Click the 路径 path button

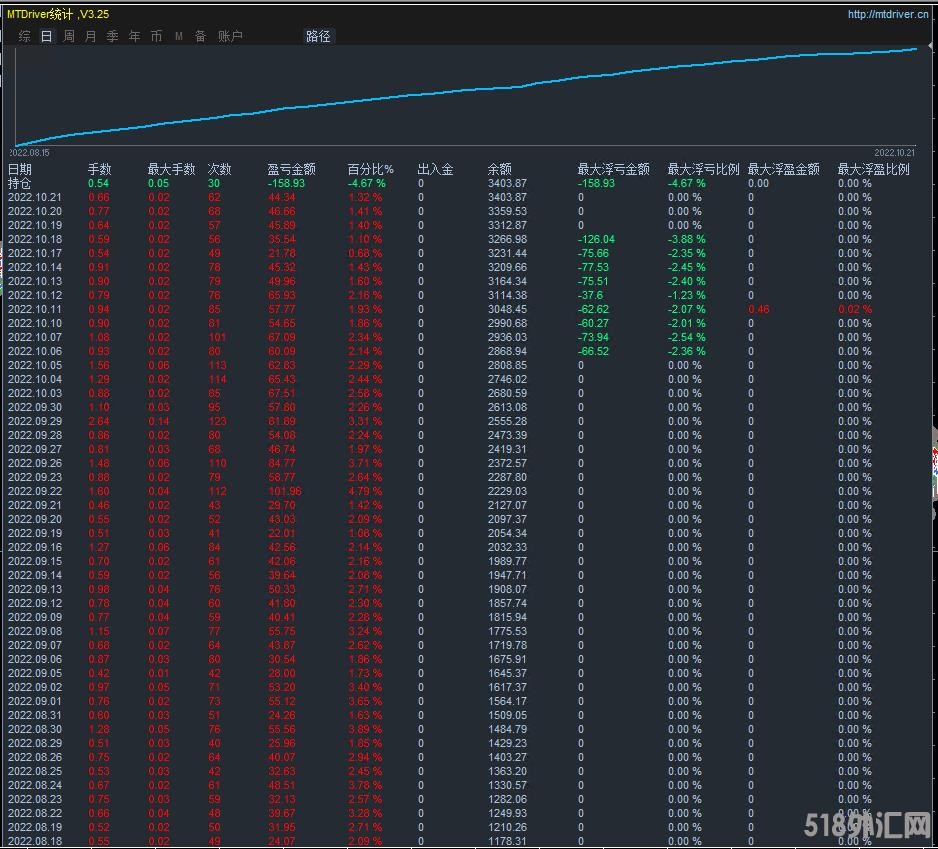(318, 36)
